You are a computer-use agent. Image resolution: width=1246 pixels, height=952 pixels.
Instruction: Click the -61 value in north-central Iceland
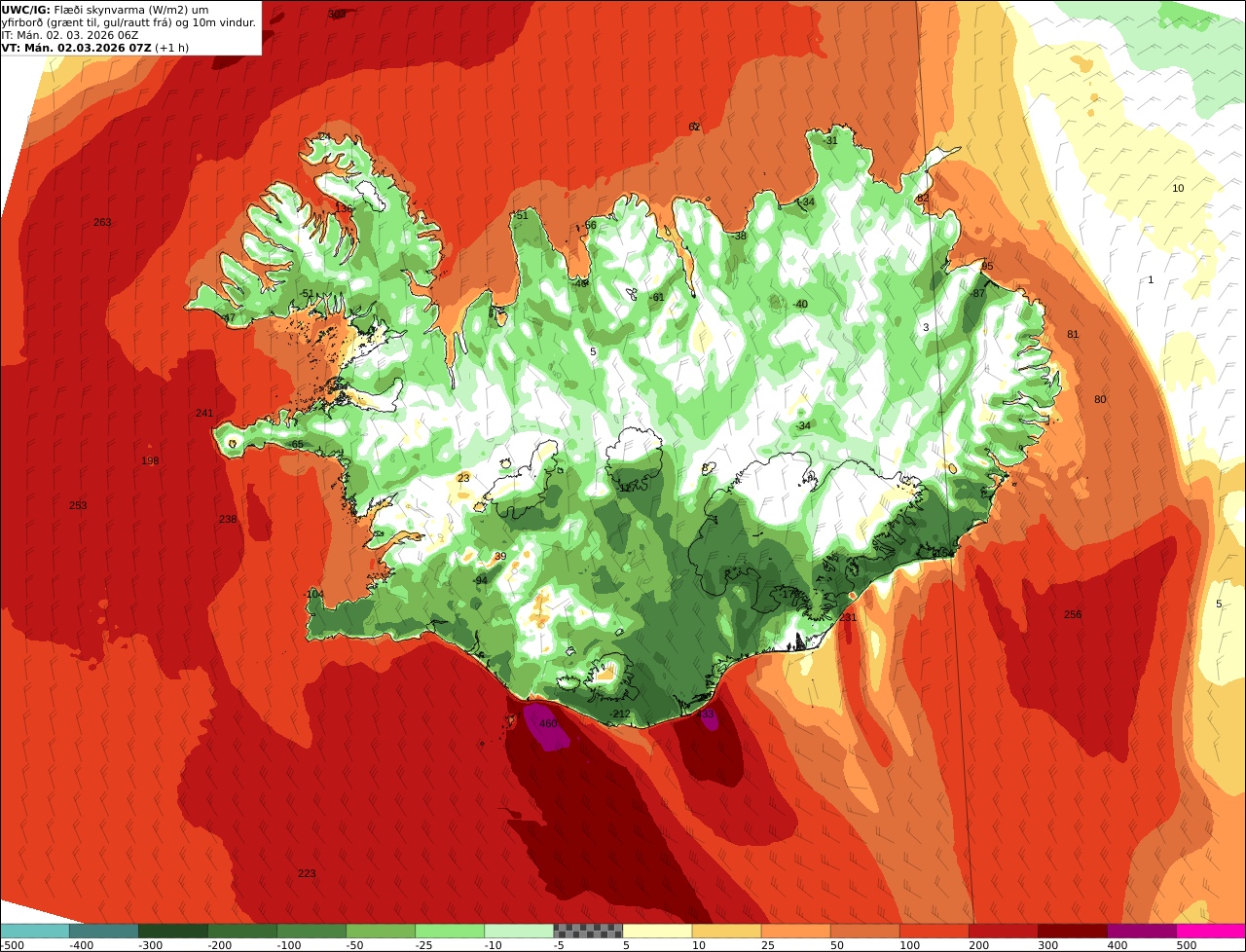656,298
